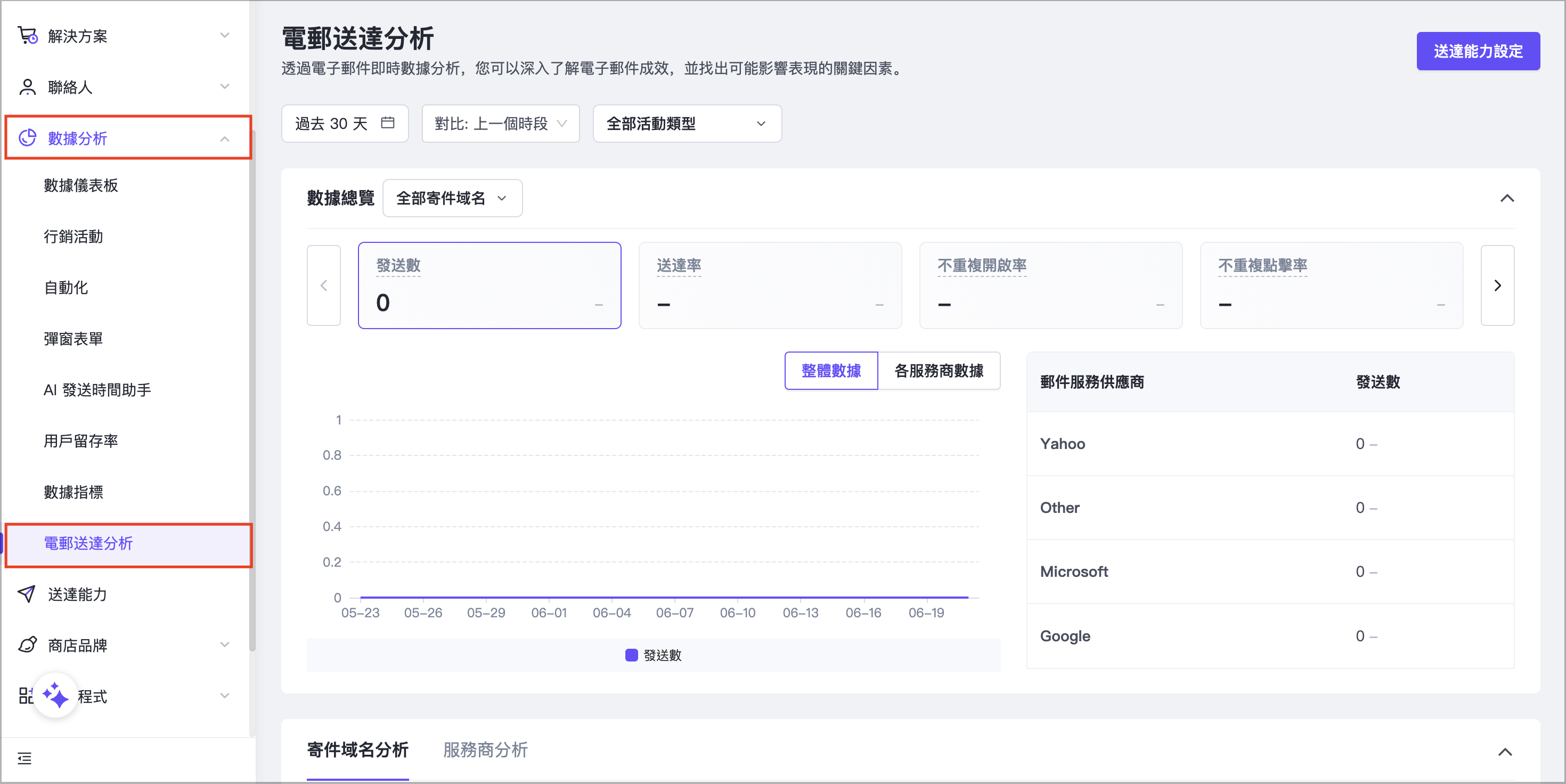Go to previous metric cards with left arrow
The image size is (1566, 784).
tap(324, 285)
